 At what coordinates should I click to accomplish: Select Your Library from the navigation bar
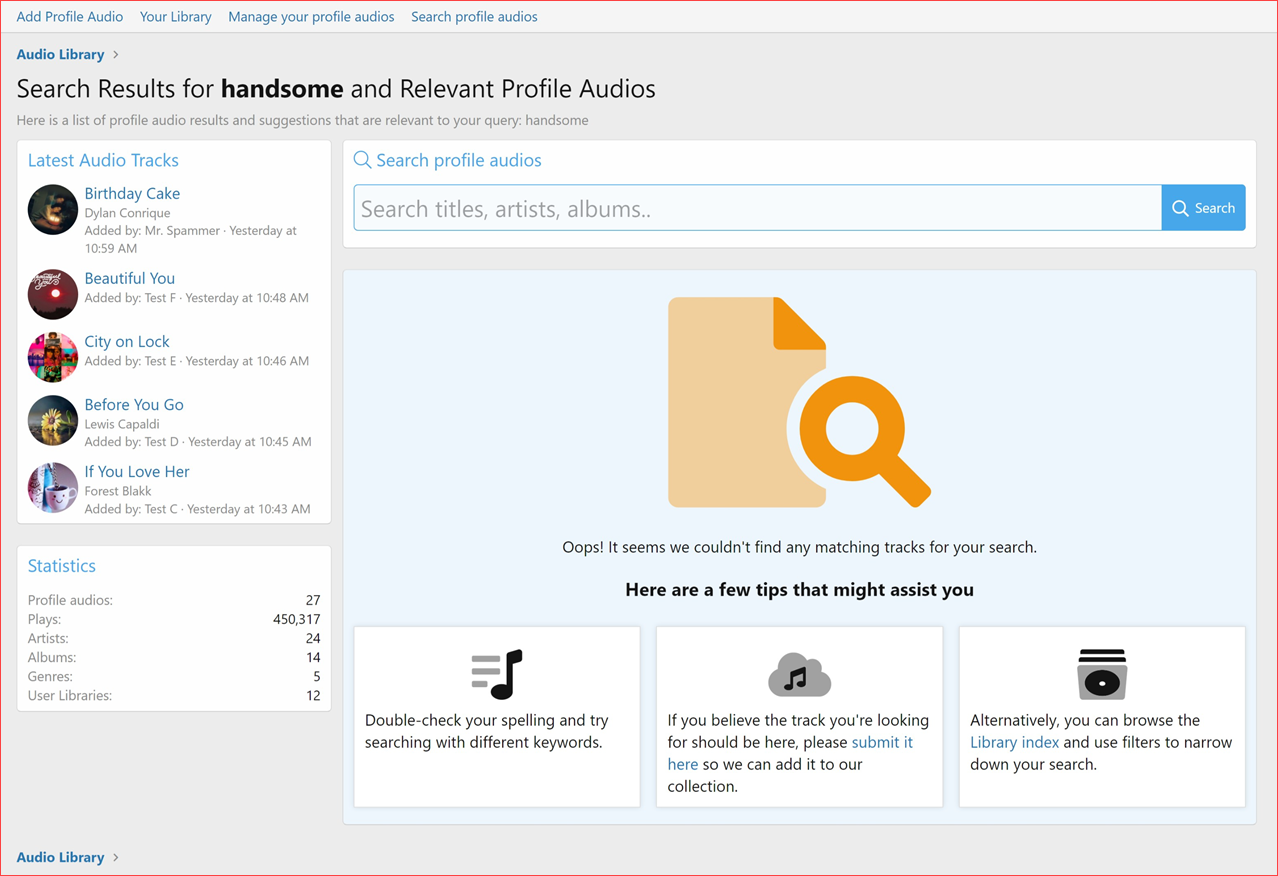175,16
